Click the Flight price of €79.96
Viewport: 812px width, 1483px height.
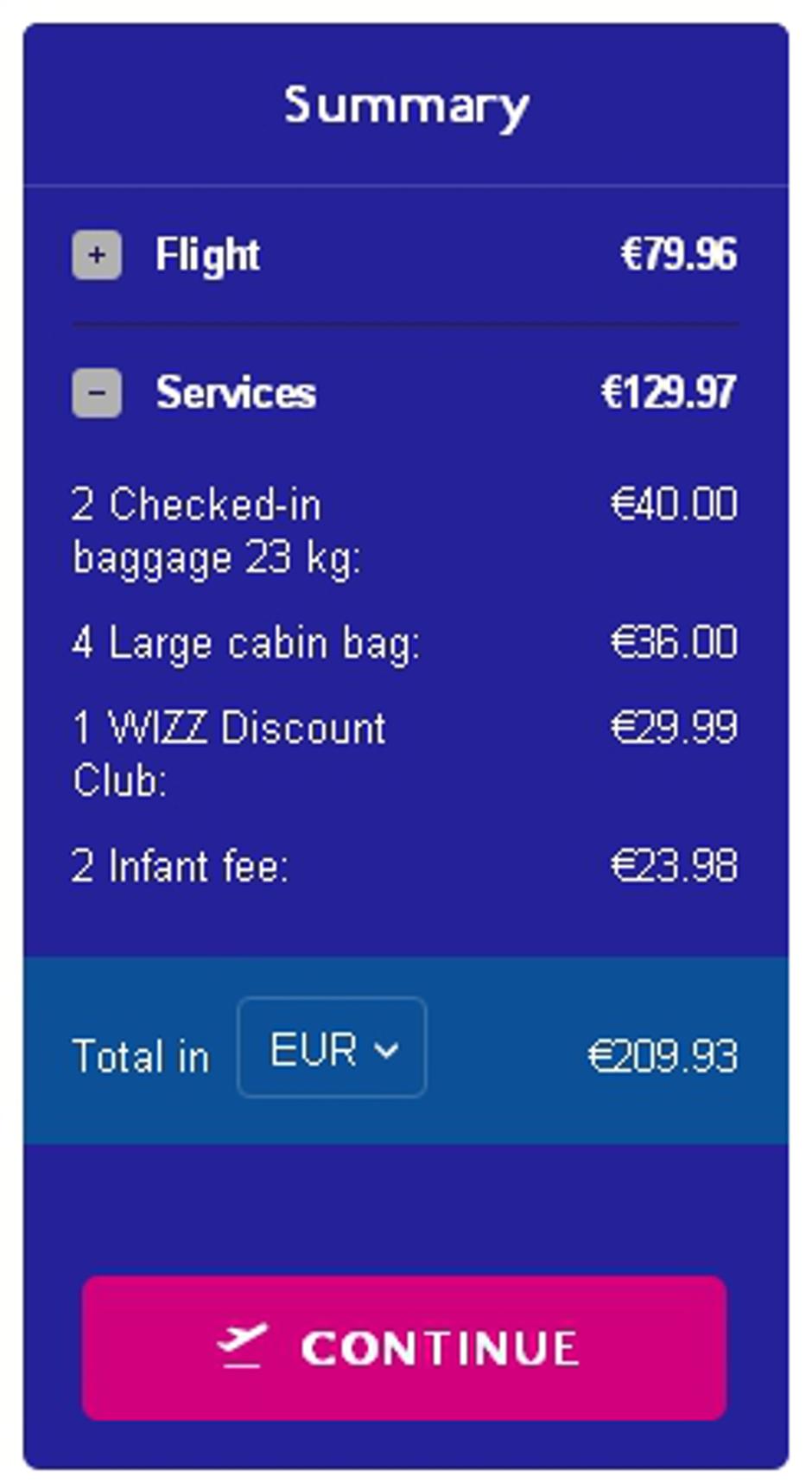[x=680, y=254]
